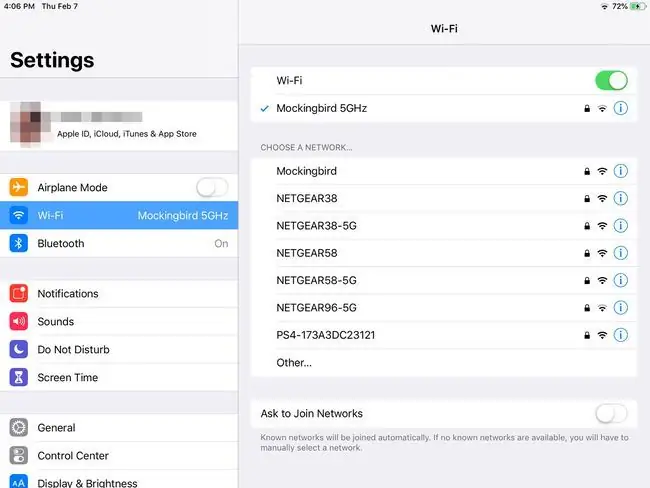Click the Screen Time hourglass icon
Image resolution: width=650 pixels, height=488 pixels.
pyautogui.click(x=19, y=377)
